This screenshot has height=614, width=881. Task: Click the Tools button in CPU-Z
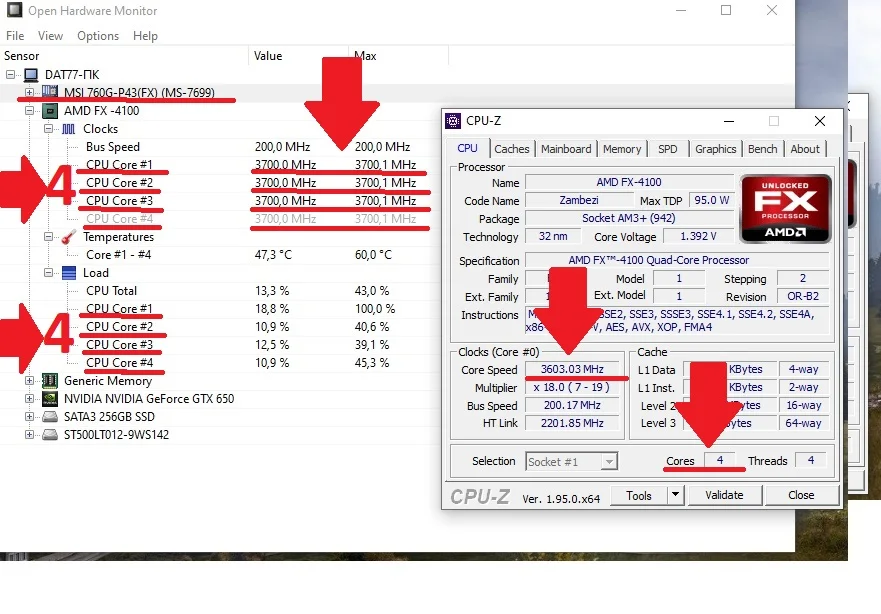click(639, 495)
